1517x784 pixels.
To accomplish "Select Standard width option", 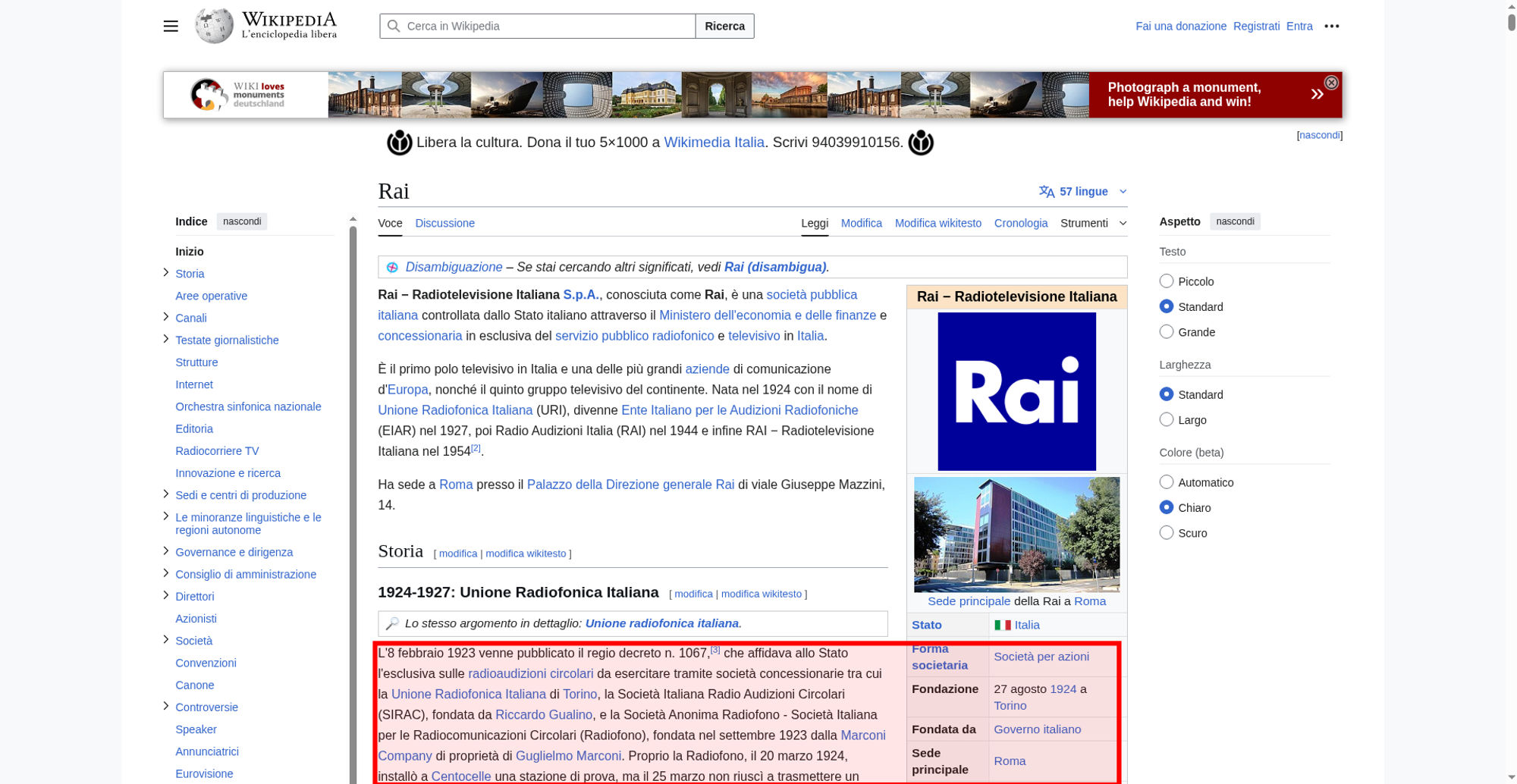I will click(x=1167, y=394).
